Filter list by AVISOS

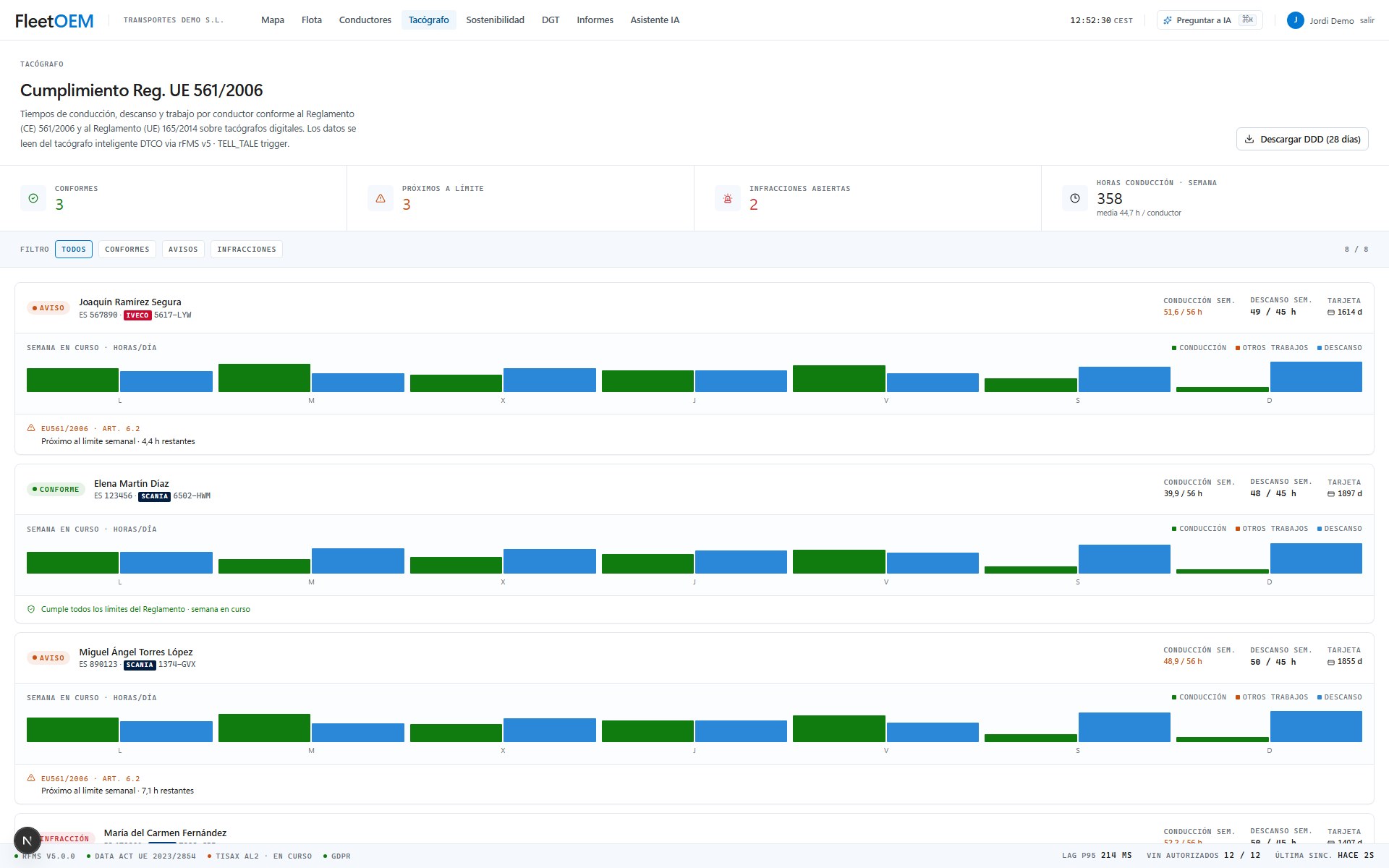point(183,250)
